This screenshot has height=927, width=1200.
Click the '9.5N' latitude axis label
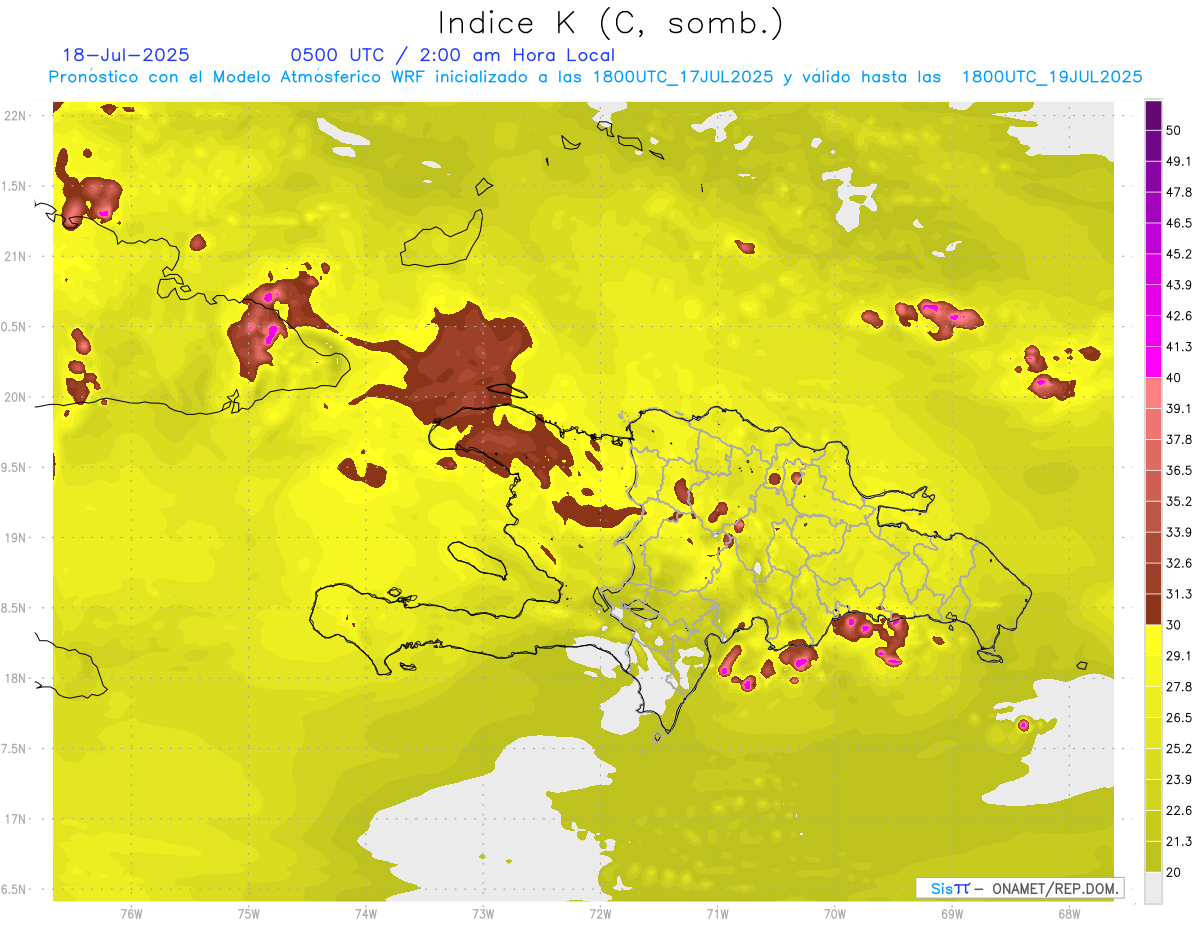pos(14,468)
